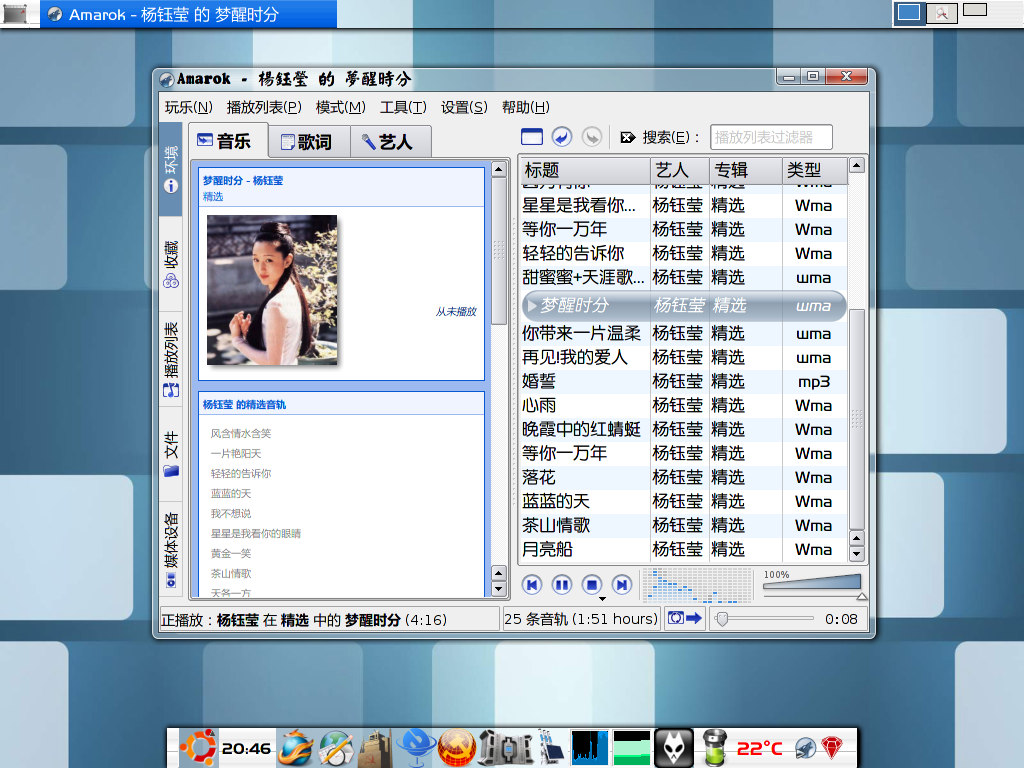Click the spectrum analyzer display
Image resolution: width=1024 pixels, height=768 pixels.
point(697,584)
